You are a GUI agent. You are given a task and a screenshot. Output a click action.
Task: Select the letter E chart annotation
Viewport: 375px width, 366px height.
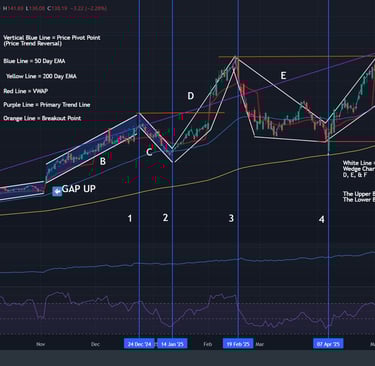pos(283,76)
